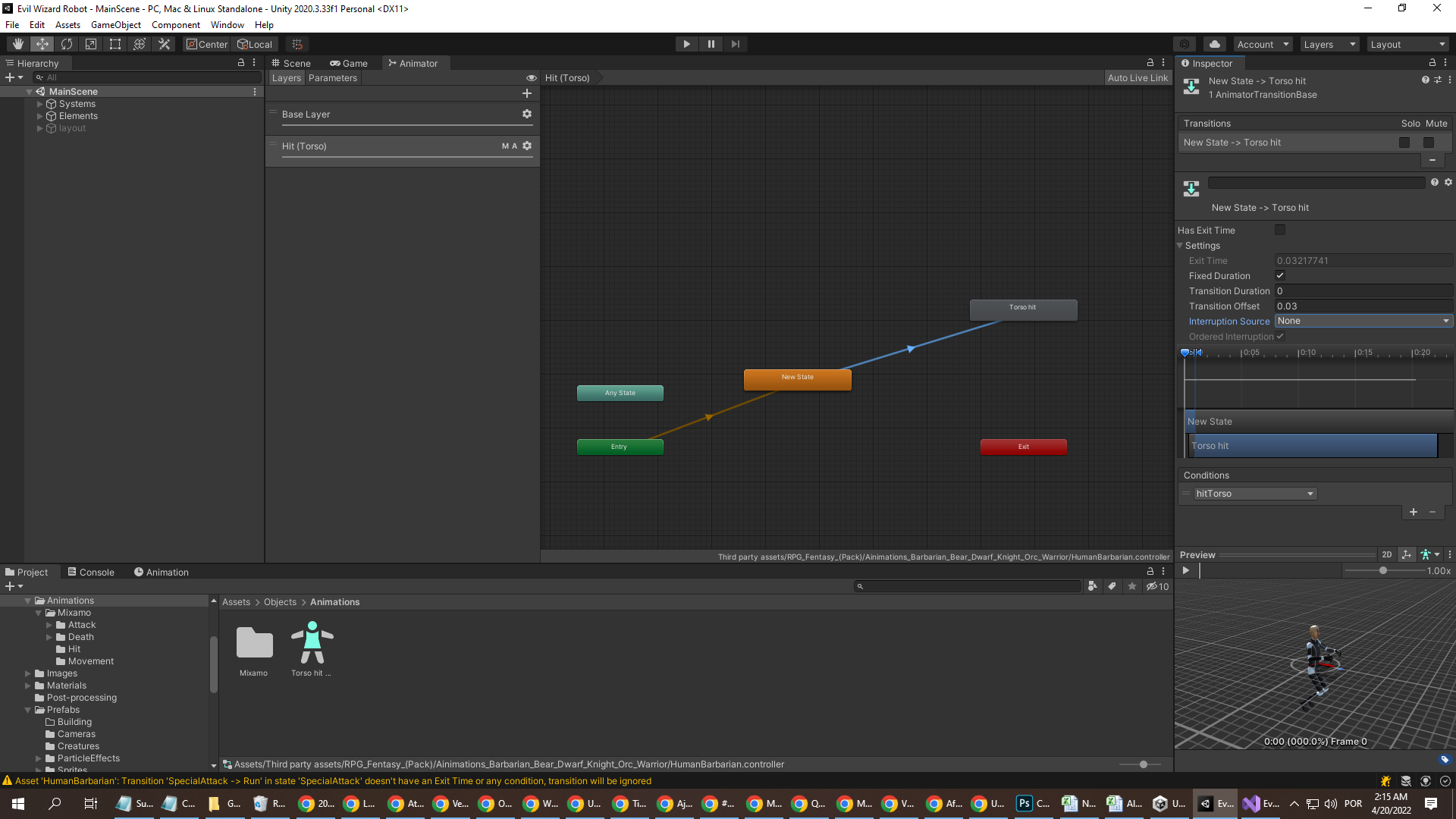
Task: Click Add Layer button in Animator
Action: pyautogui.click(x=527, y=93)
